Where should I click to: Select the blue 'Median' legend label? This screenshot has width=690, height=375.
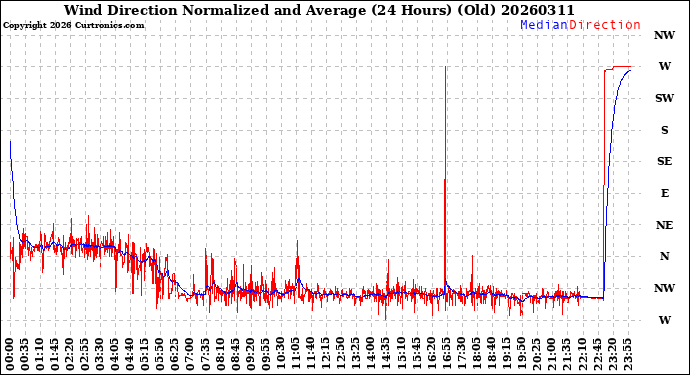tap(544, 25)
